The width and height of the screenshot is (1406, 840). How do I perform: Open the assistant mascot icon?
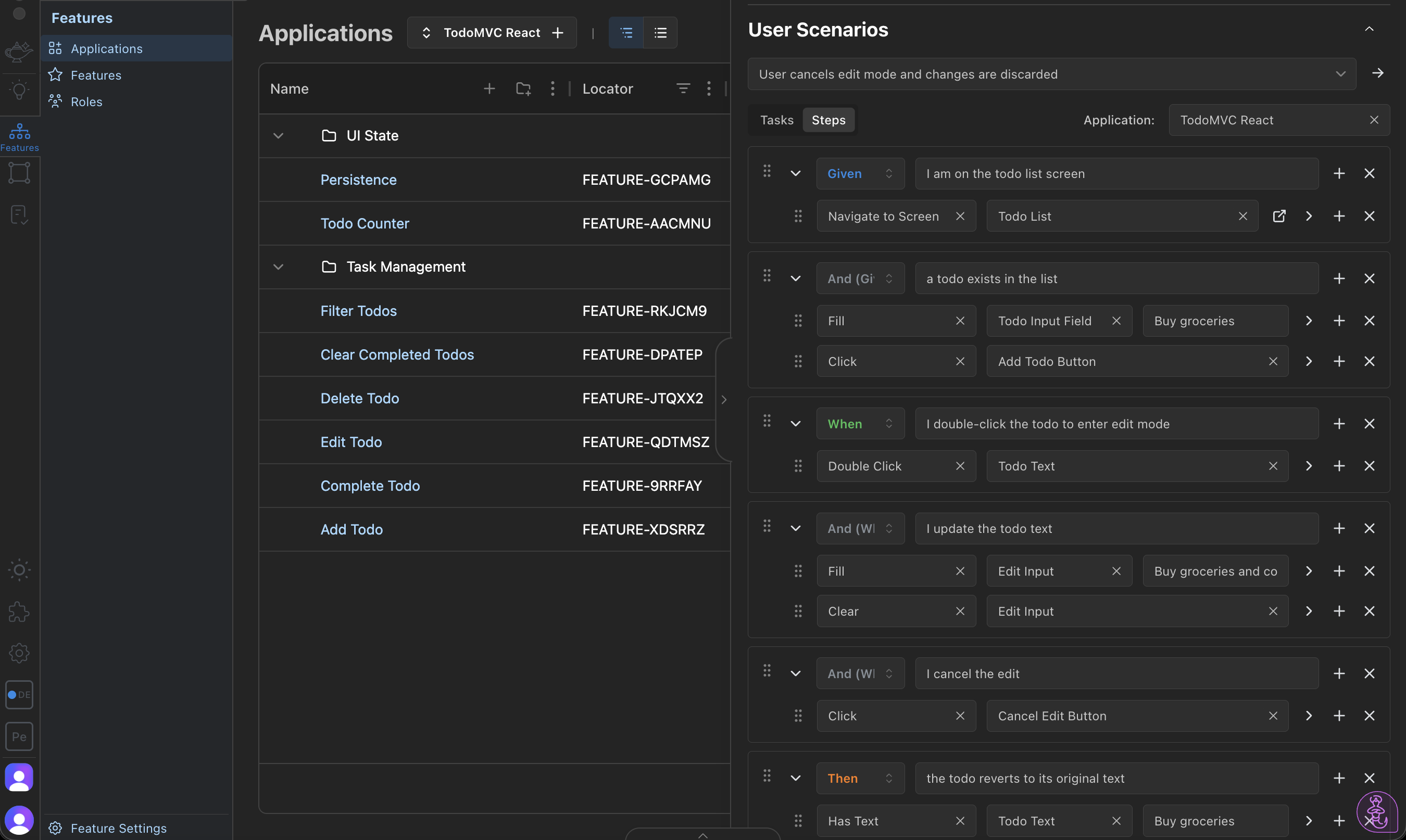point(1376,812)
